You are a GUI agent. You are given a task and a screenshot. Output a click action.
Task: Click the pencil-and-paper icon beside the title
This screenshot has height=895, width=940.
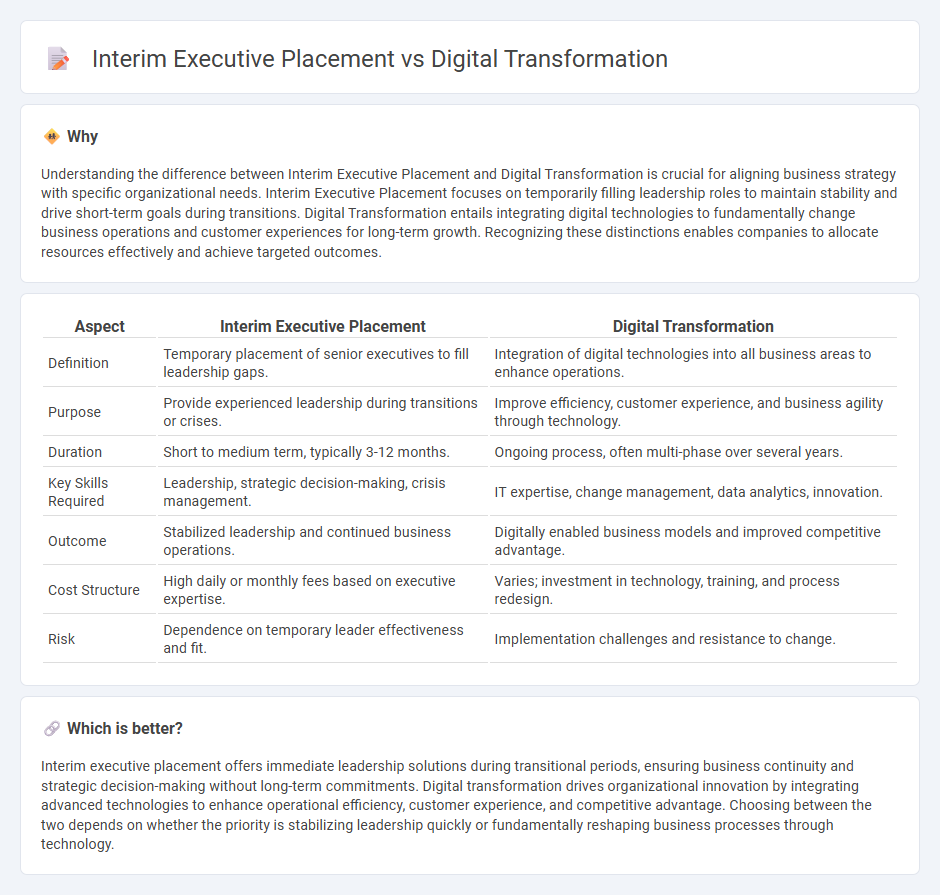(58, 59)
